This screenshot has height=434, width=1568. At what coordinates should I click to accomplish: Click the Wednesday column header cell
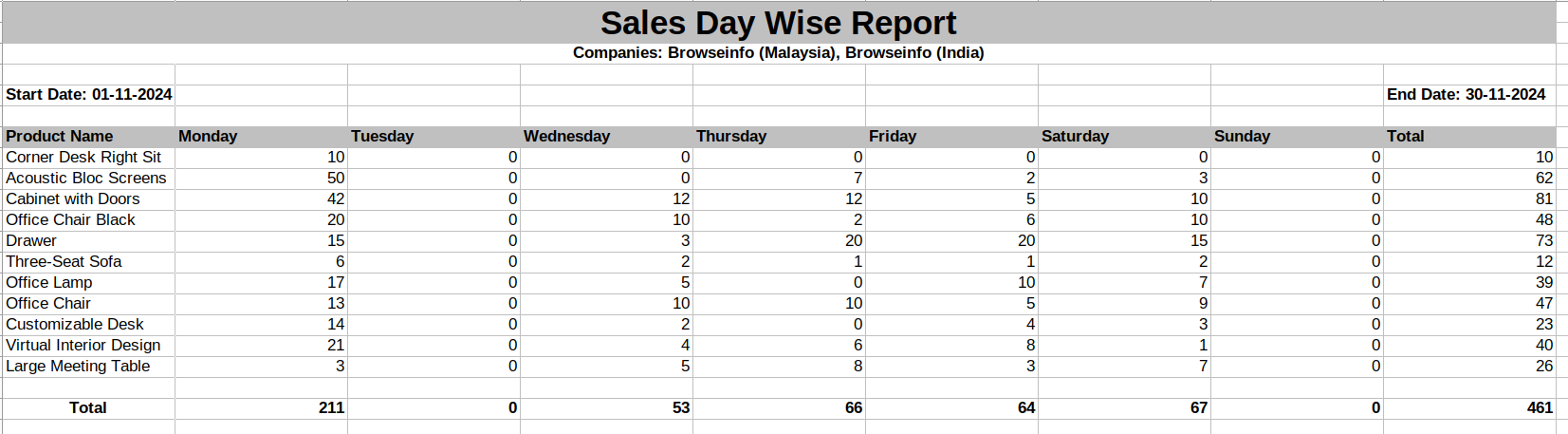coord(566,137)
